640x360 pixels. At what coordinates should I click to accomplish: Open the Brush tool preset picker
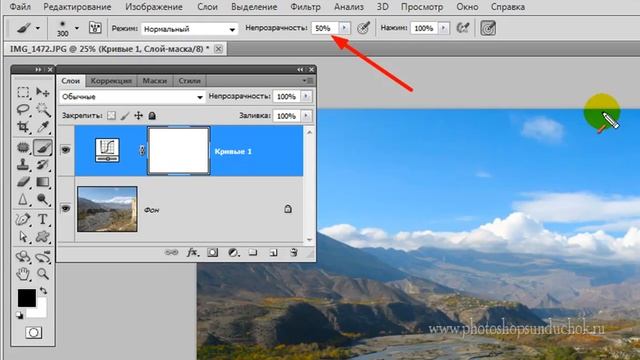coord(28,28)
